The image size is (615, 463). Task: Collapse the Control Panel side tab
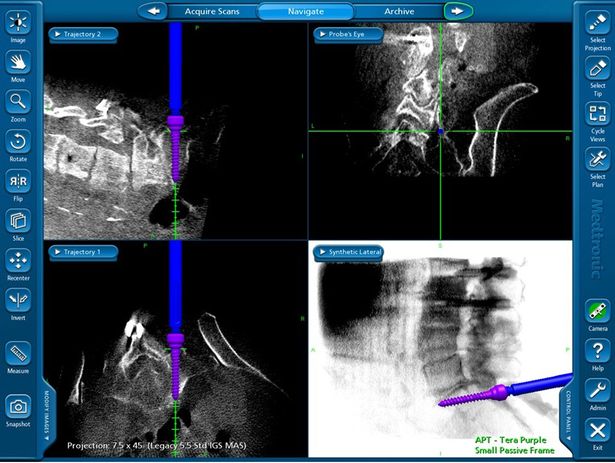click(568, 416)
